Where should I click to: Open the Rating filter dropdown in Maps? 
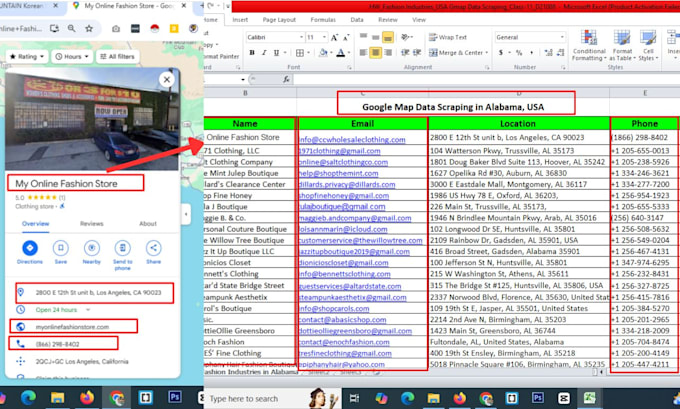(27, 56)
